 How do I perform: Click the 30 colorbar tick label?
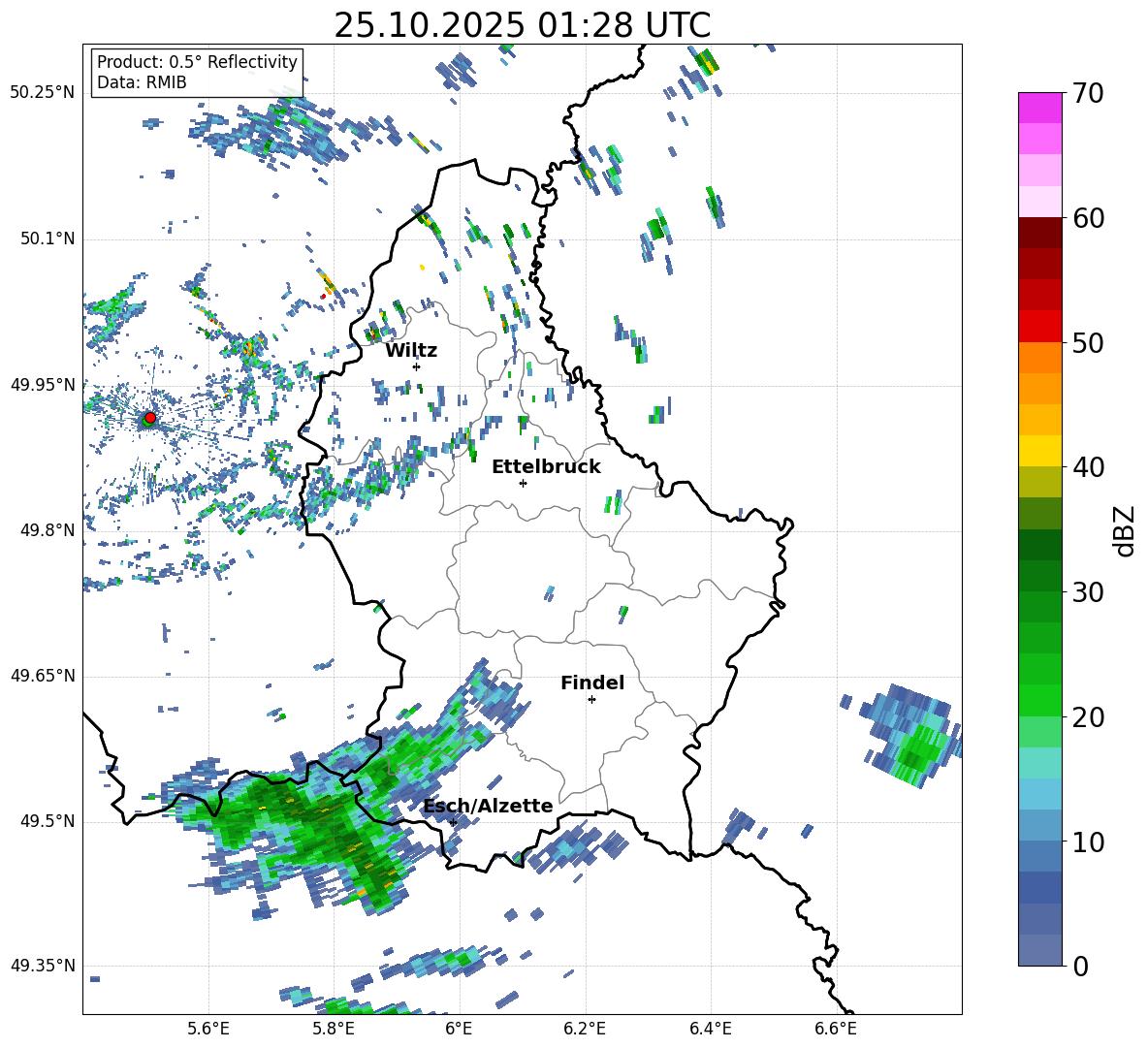1088,592
